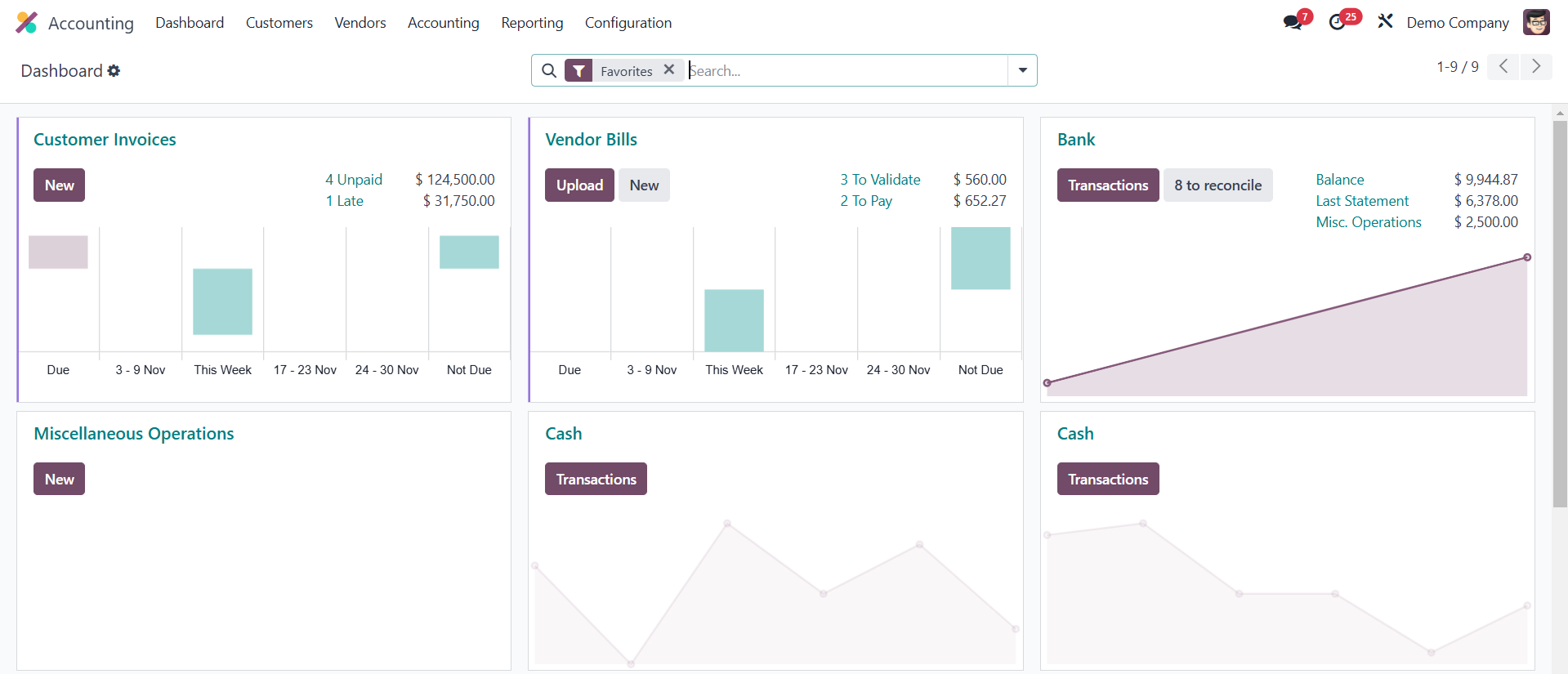Image resolution: width=1568 pixels, height=674 pixels.
Task: Go to the next page arrow
Action: tap(1535, 66)
